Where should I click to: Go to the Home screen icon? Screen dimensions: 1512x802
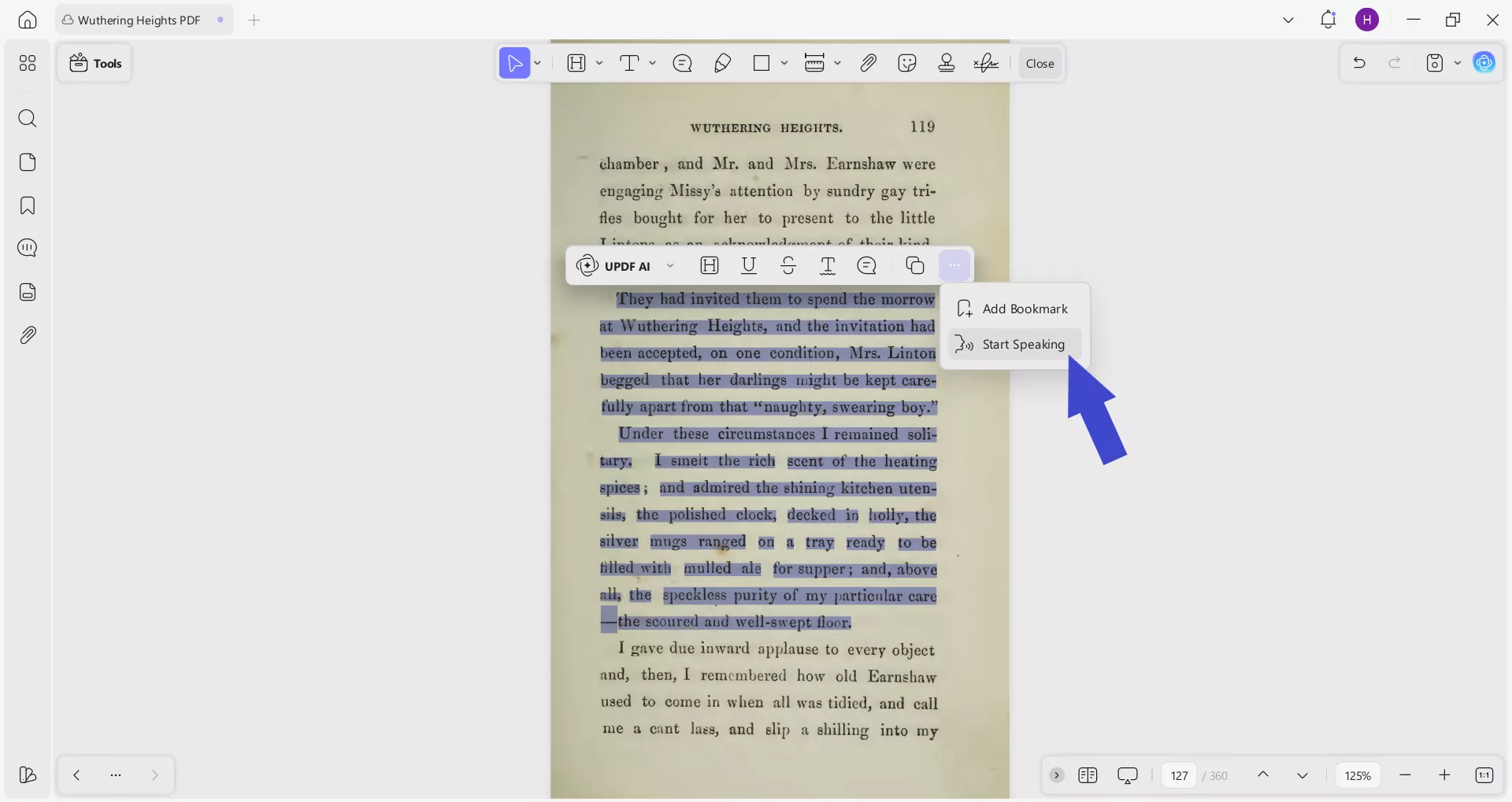point(28,20)
